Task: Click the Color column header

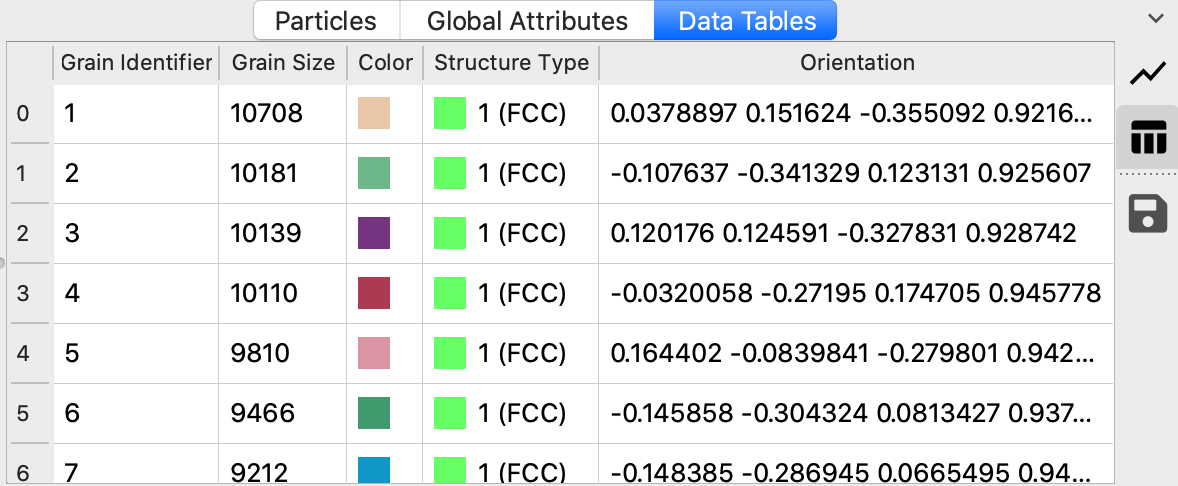Action: pos(385,63)
